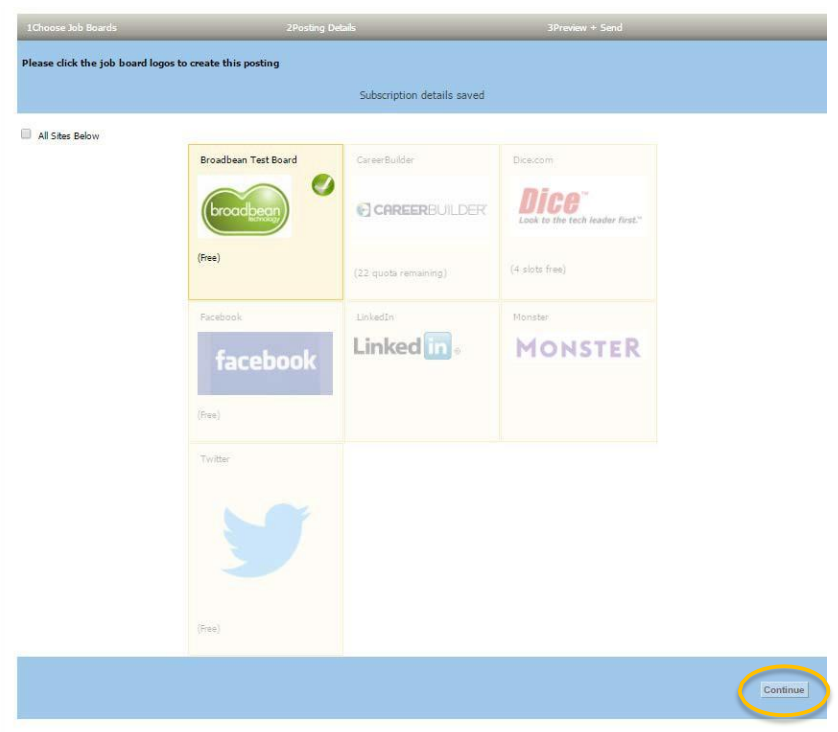Screen dimensions: 838x732
Task: Click the '4 slots free' text
Action: pyautogui.click(x=538, y=269)
